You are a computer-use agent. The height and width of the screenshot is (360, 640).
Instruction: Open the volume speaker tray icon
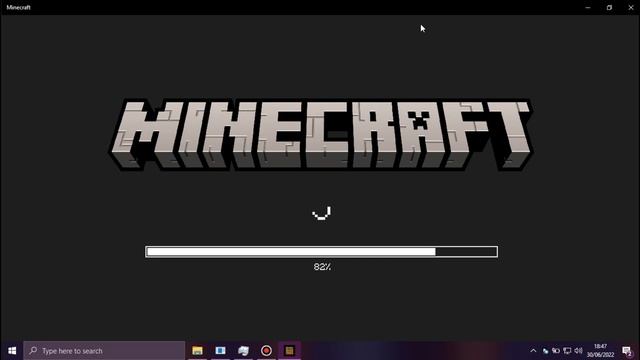point(578,351)
